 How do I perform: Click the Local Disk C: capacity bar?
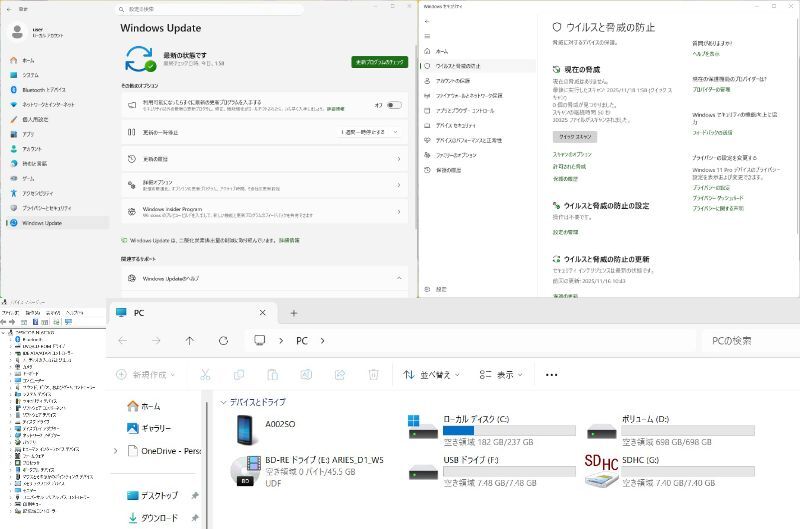click(x=508, y=431)
